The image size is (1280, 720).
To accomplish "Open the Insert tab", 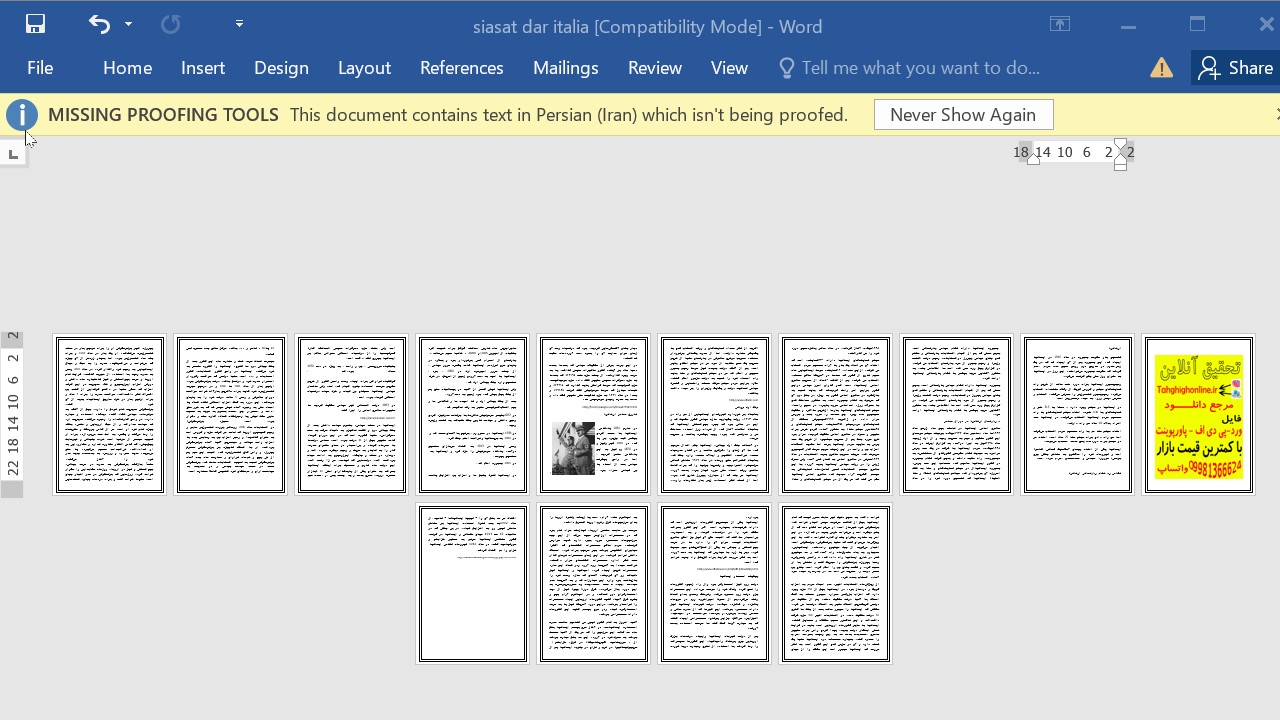I will coord(203,68).
